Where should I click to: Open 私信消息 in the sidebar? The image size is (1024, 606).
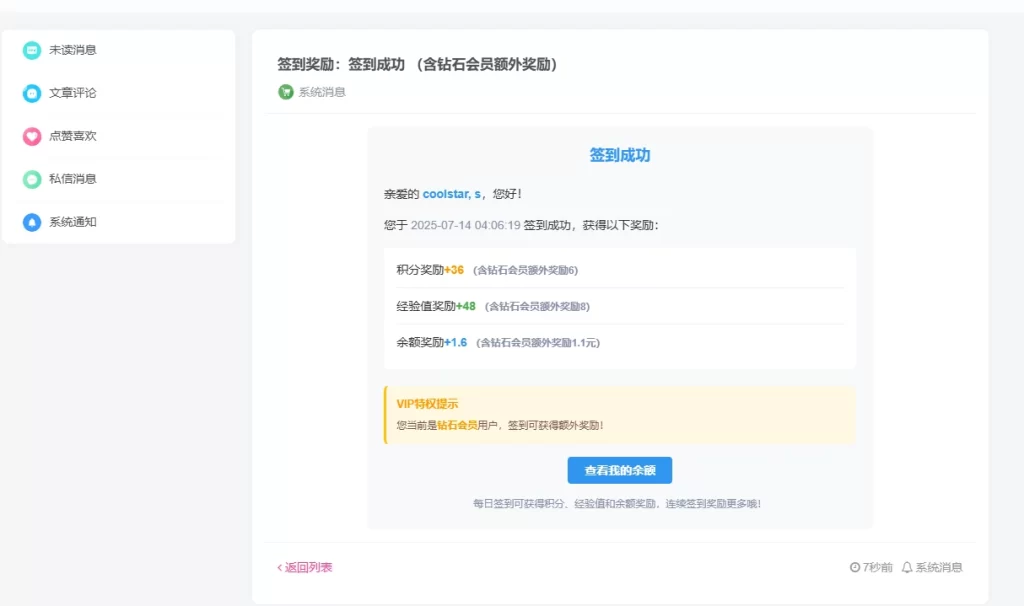coord(70,178)
